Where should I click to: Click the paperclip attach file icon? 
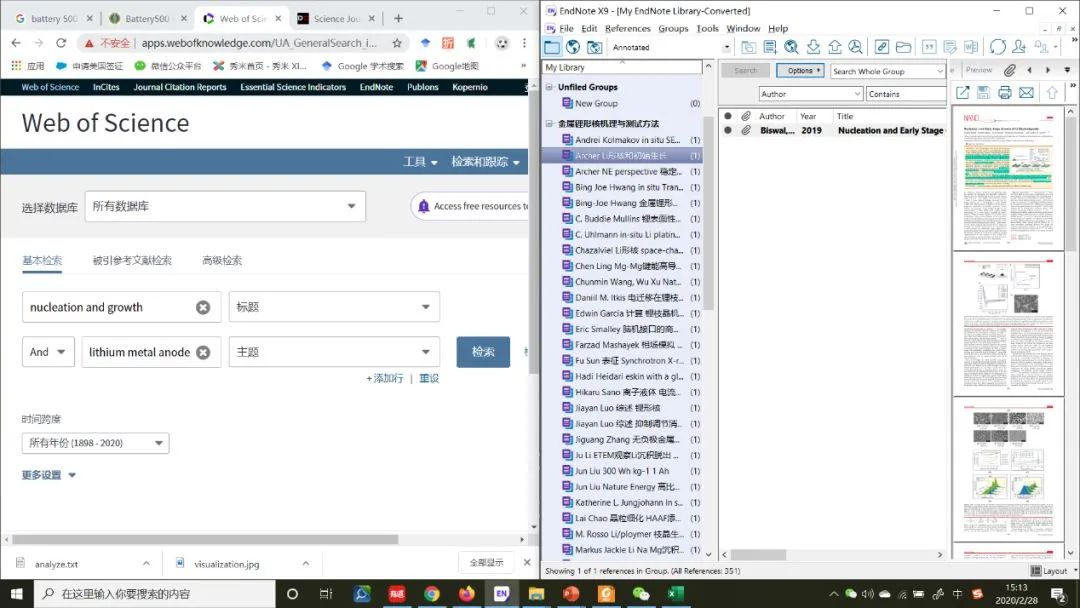[1010, 70]
